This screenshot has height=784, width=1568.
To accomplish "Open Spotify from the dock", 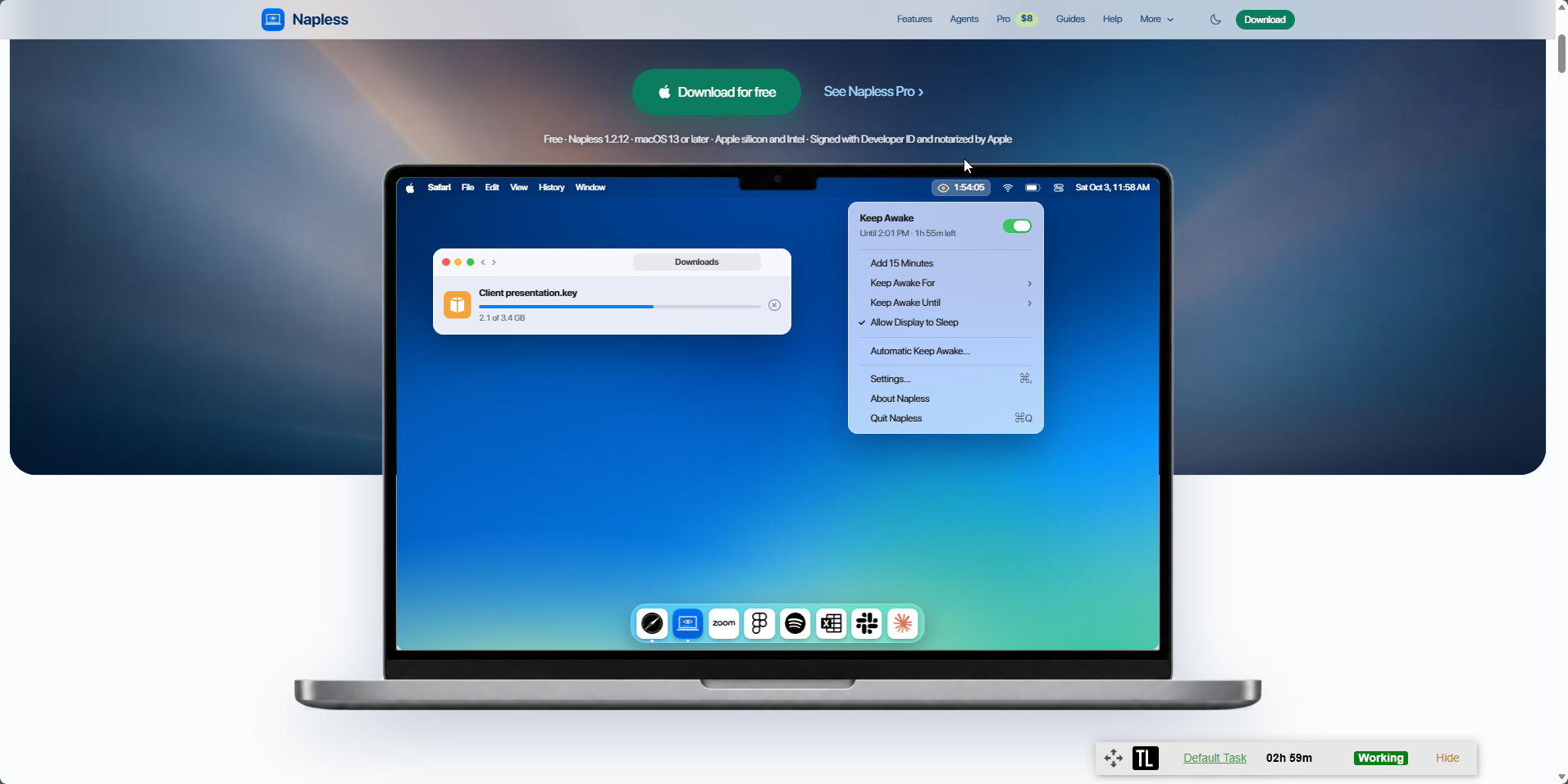I will tap(795, 624).
